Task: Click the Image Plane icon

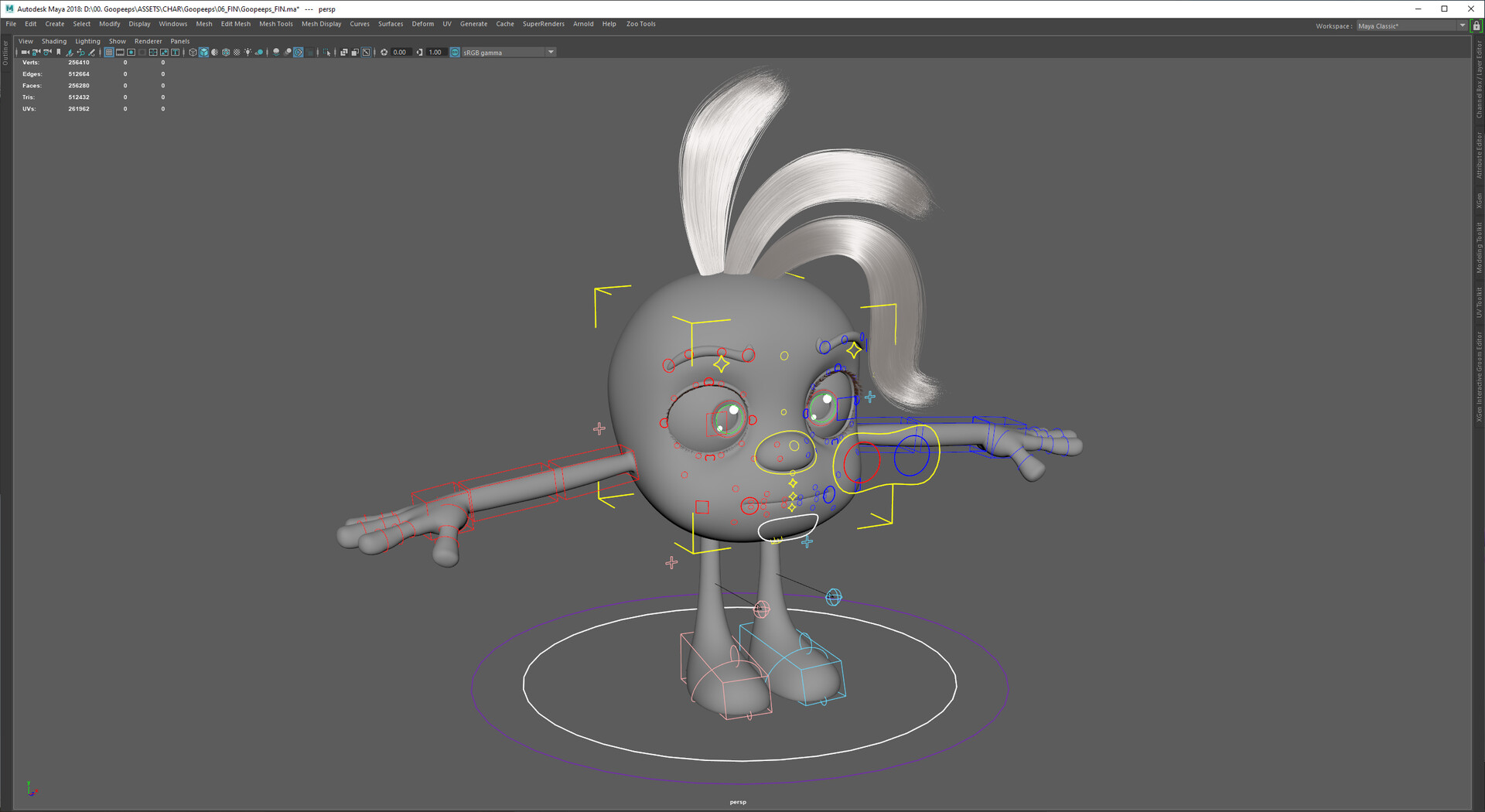Action: 69,52
